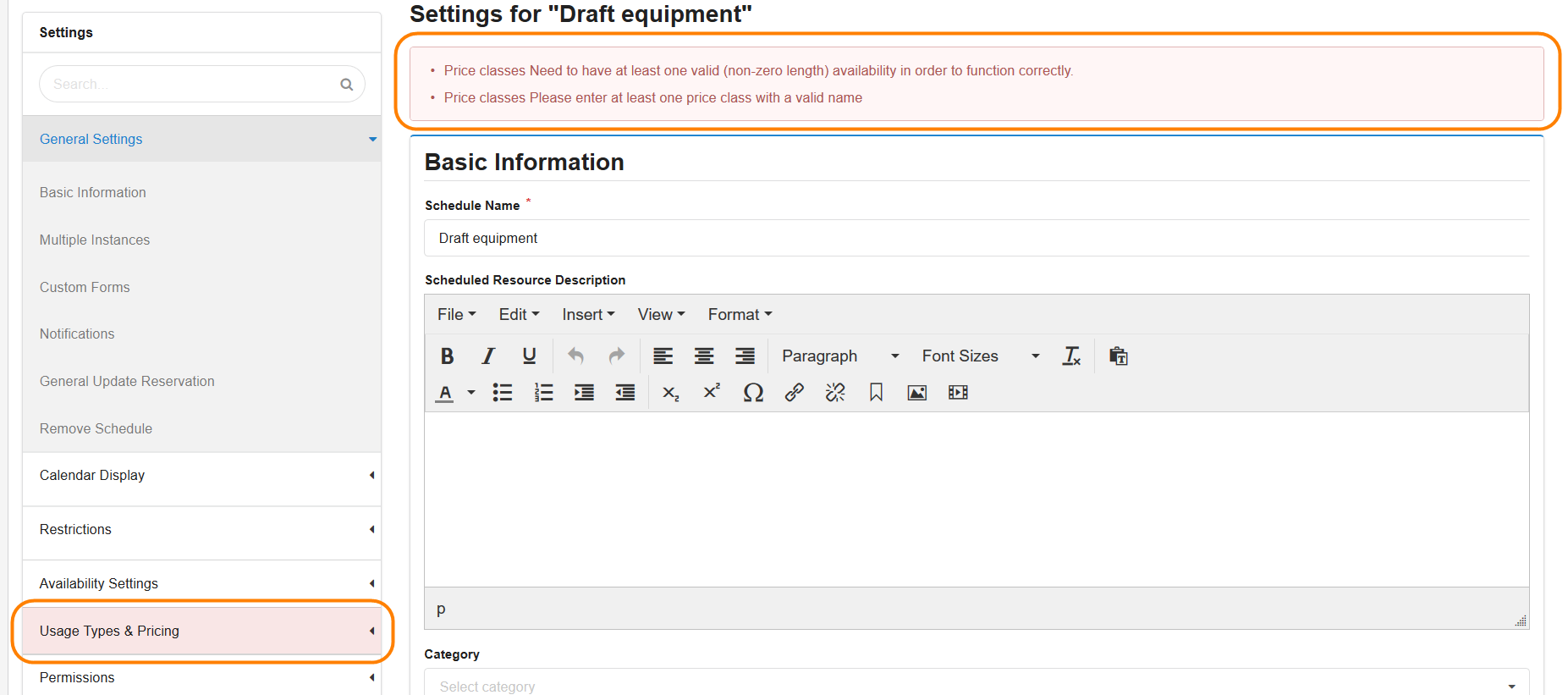Click the insert image icon

point(916,393)
